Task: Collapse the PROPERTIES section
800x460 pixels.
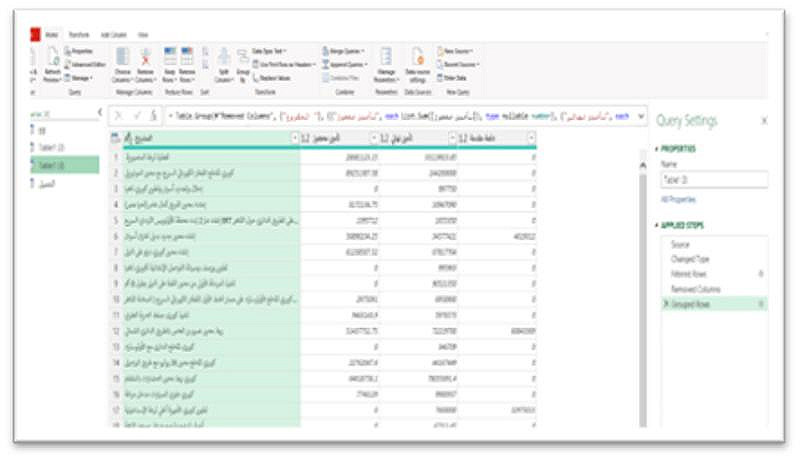Action: [x=657, y=149]
